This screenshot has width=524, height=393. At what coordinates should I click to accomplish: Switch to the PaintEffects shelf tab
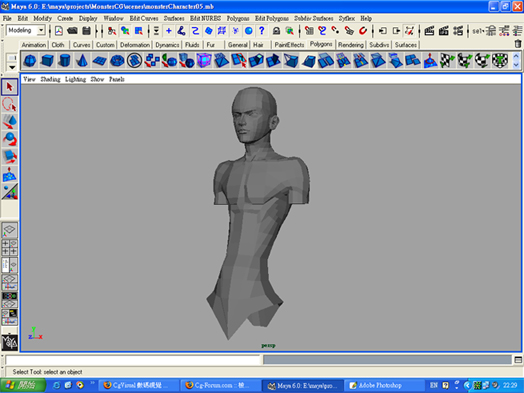[289, 45]
